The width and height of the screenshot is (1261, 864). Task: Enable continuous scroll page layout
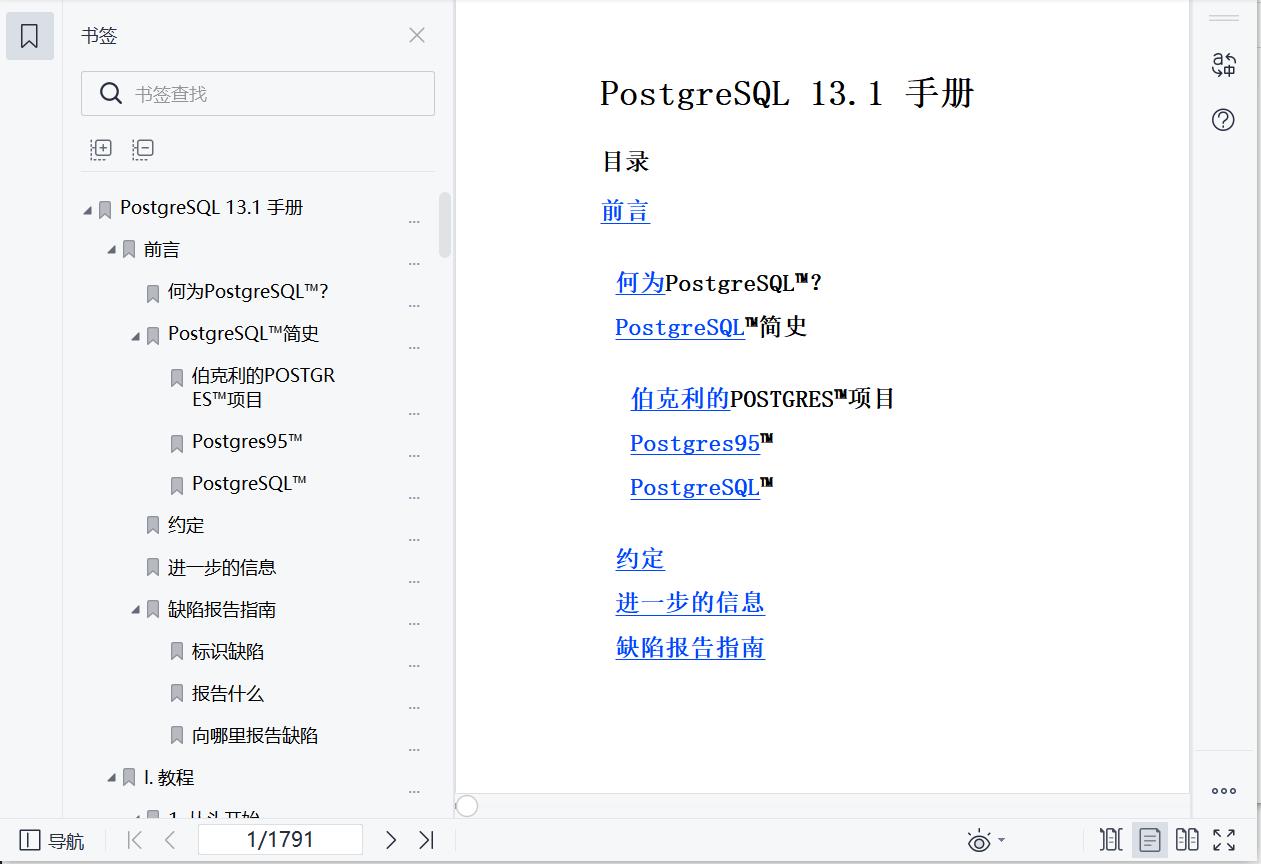1111,839
